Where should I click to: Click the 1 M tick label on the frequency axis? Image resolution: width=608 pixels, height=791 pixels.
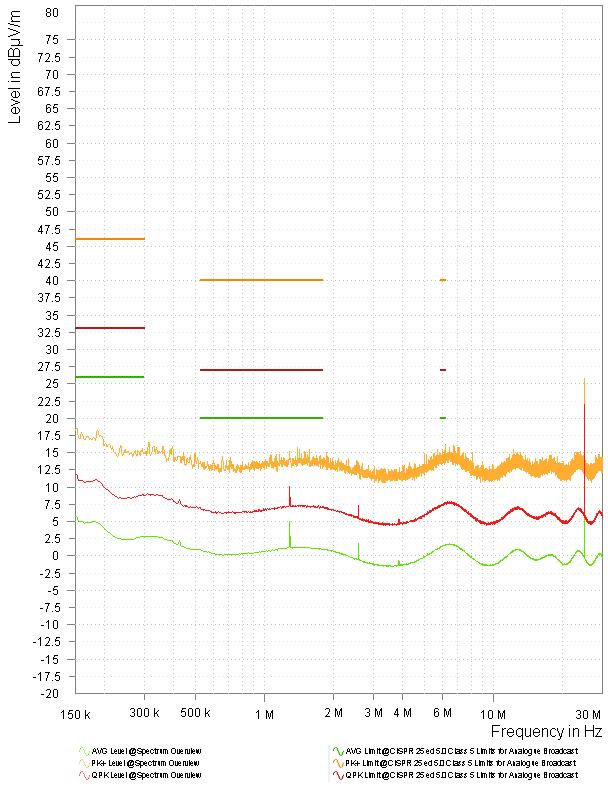pyautogui.click(x=265, y=713)
